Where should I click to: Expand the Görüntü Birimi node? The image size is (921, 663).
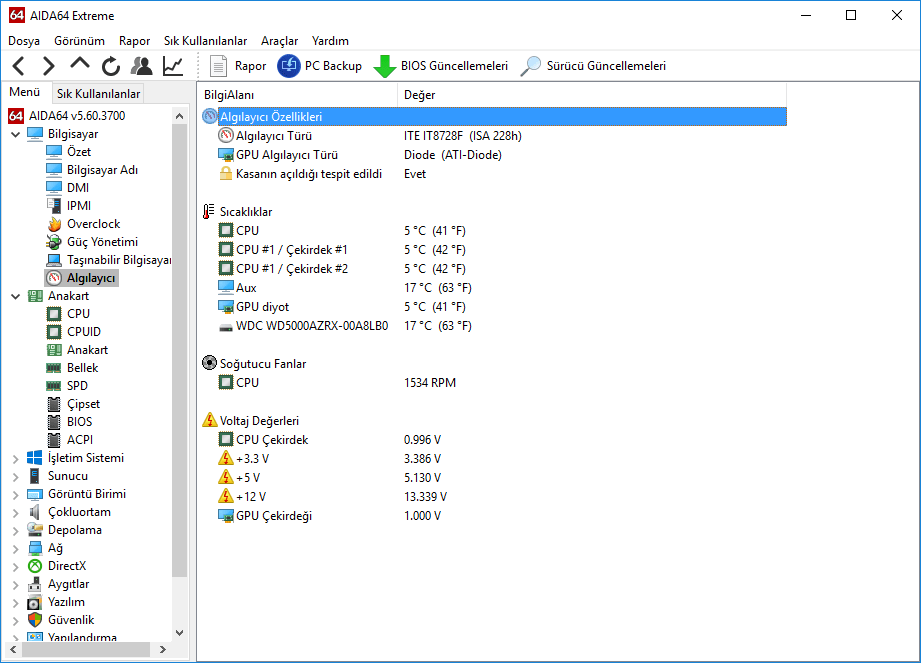[x=15, y=494]
